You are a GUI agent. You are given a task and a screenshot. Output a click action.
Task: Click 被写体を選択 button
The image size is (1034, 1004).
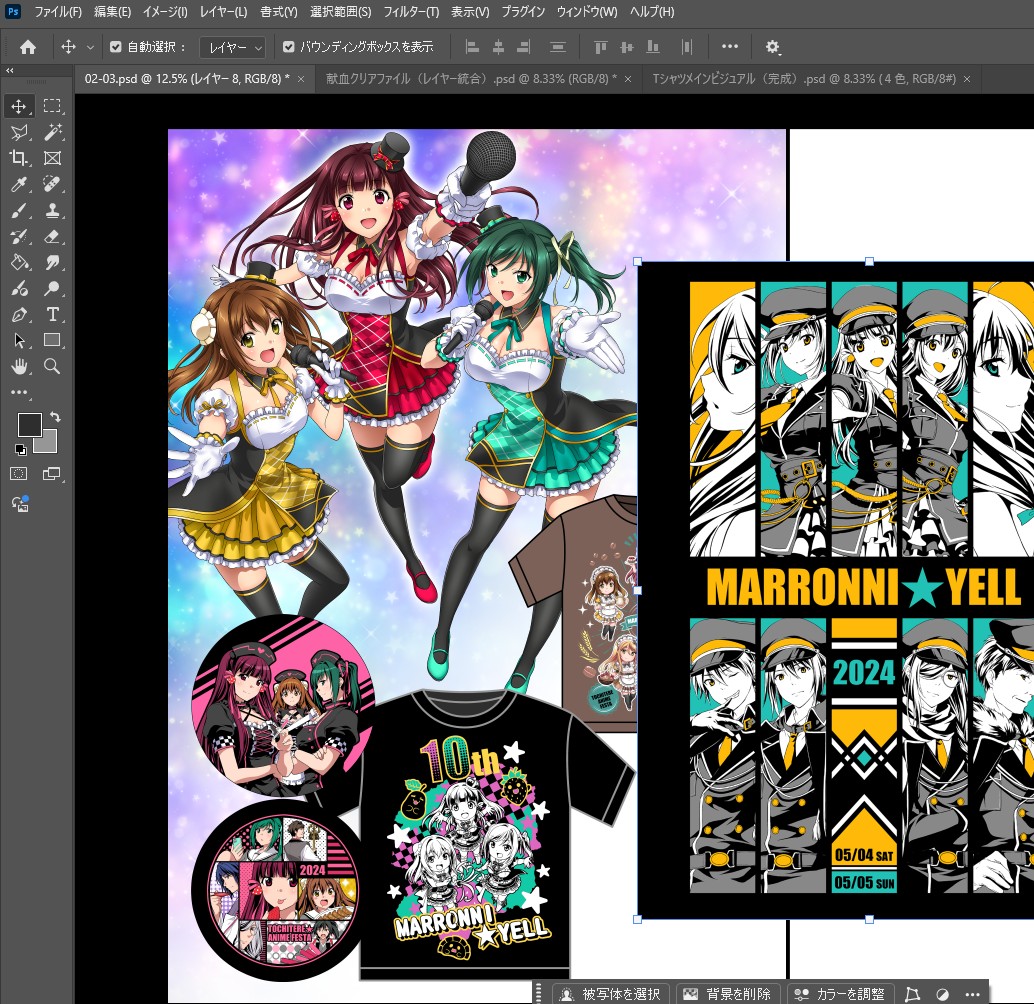pos(611,993)
